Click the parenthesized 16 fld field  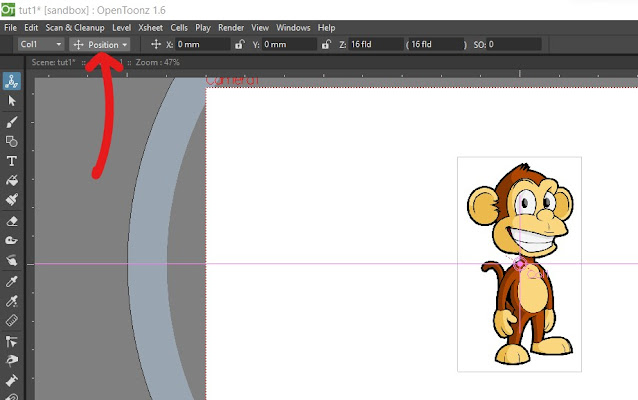(436, 44)
